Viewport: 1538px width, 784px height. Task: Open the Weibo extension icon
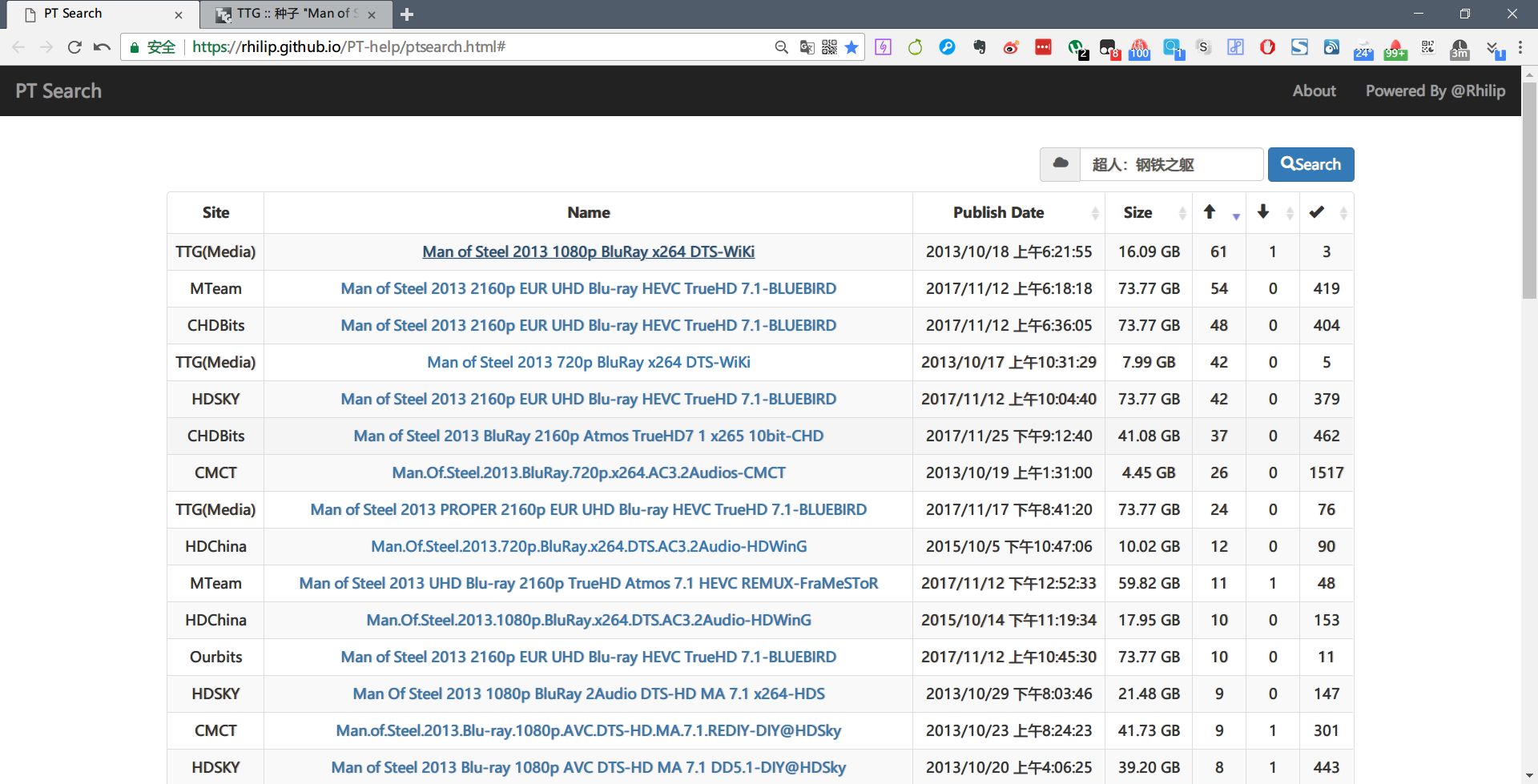click(x=1011, y=47)
